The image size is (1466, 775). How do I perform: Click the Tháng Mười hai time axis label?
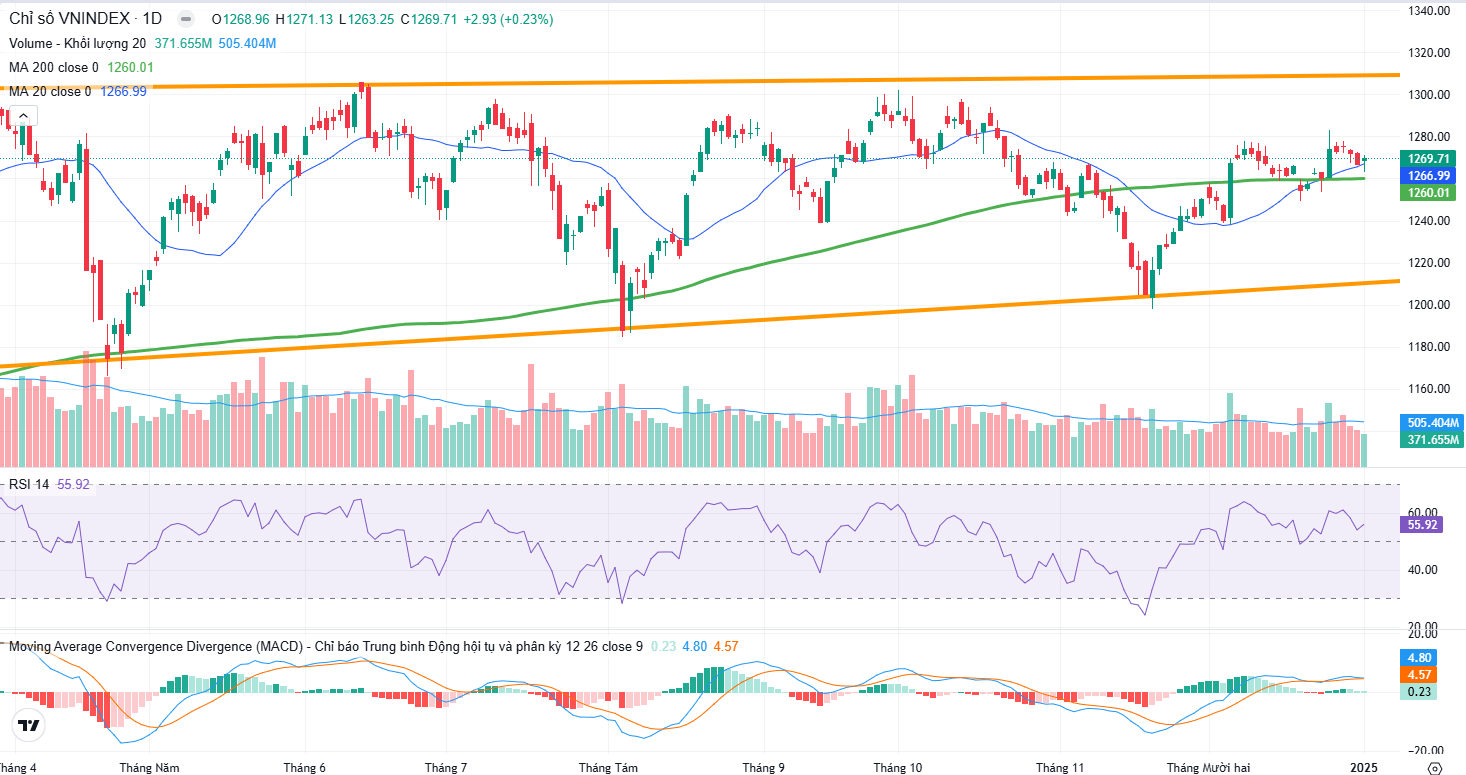point(1209,768)
